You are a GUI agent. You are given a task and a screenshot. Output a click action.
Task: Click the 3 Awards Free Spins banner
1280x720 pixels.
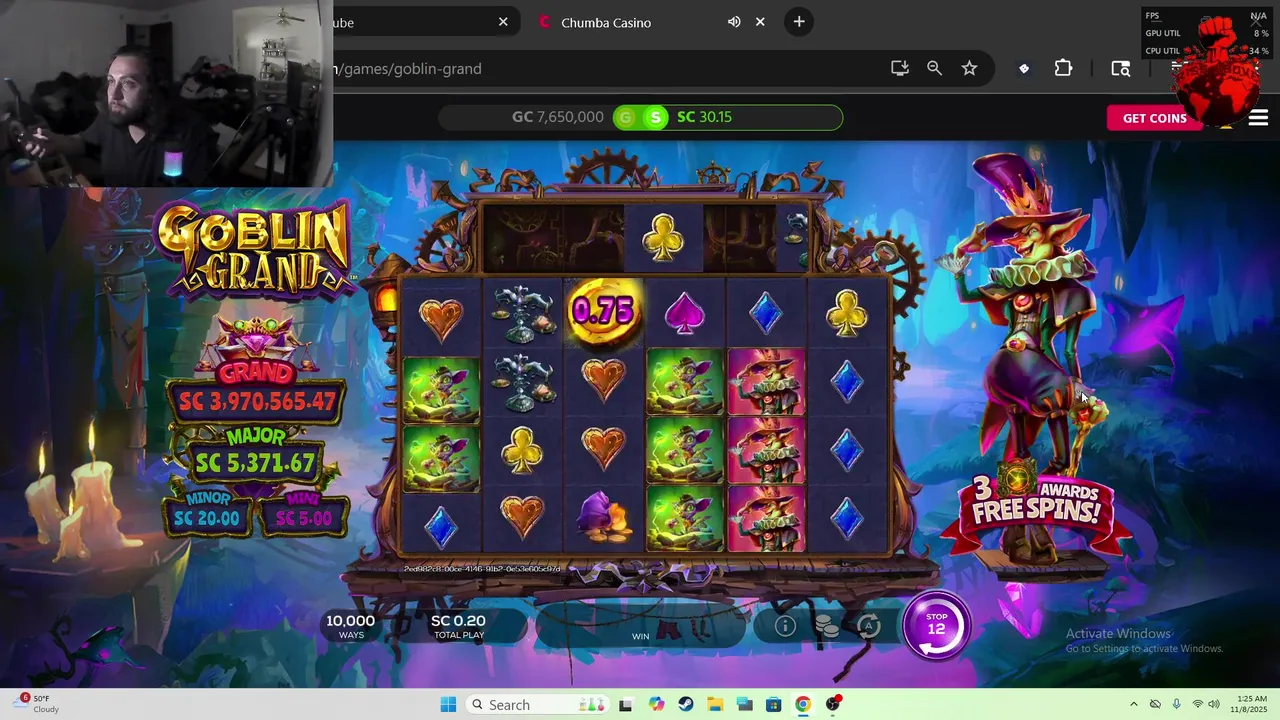(x=1036, y=506)
